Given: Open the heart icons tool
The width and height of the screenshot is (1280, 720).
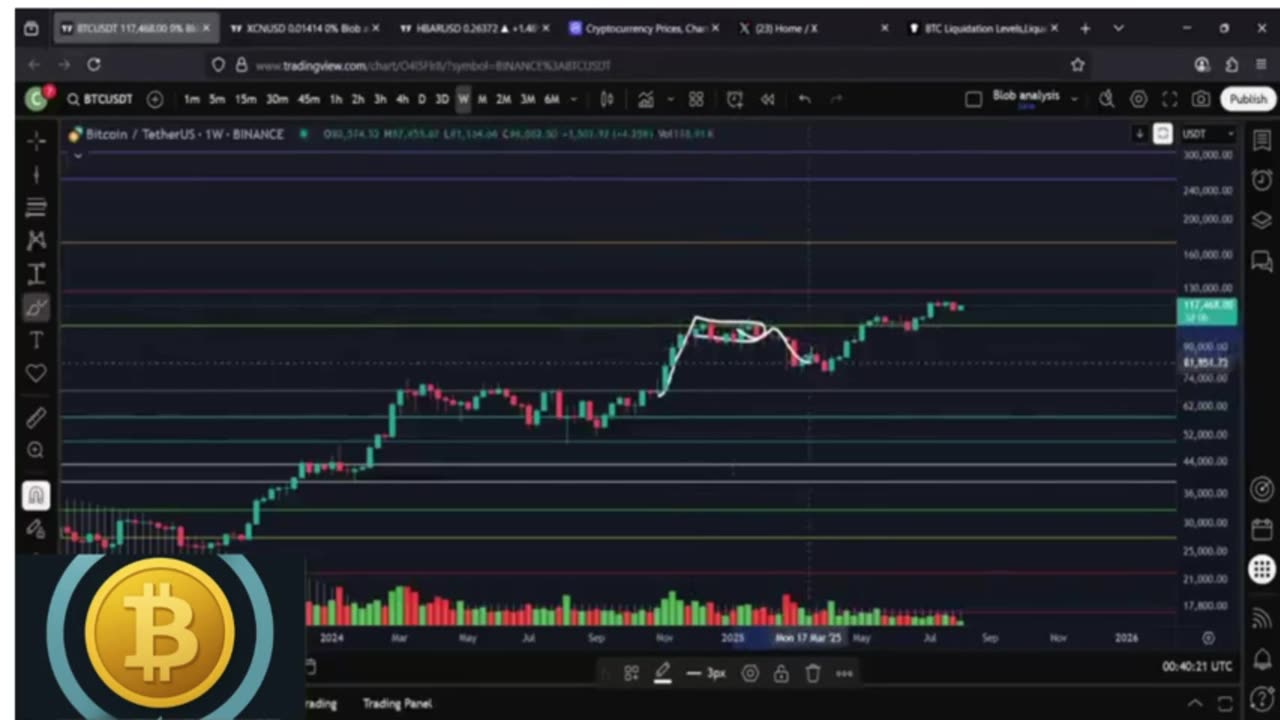Looking at the screenshot, I should click(x=36, y=373).
